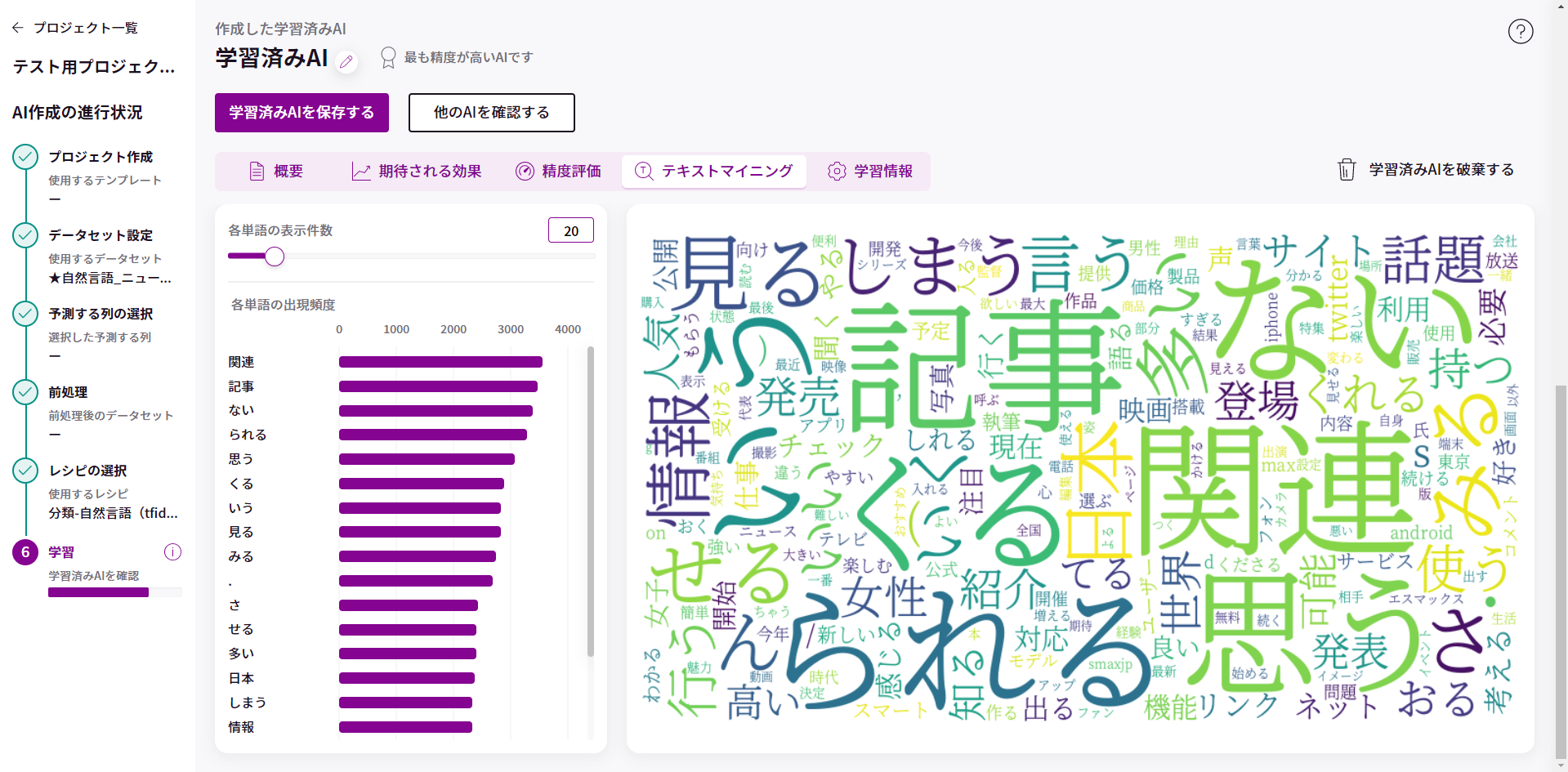This screenshot has height=772, width=1568.
Task: Click the large 関連 word in word cloud
Action: pyautogui.click(x=1275, y=490)
